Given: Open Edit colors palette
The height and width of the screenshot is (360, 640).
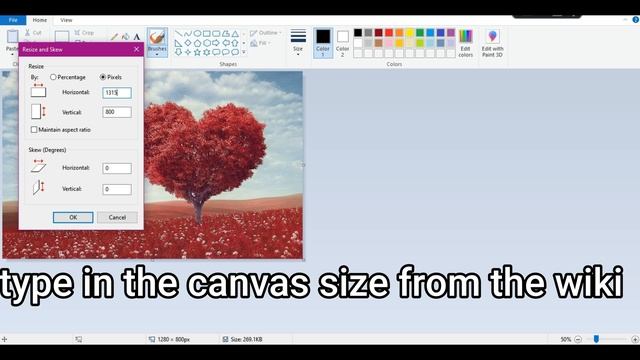Looking at the screenshot, I should point(465,43).
